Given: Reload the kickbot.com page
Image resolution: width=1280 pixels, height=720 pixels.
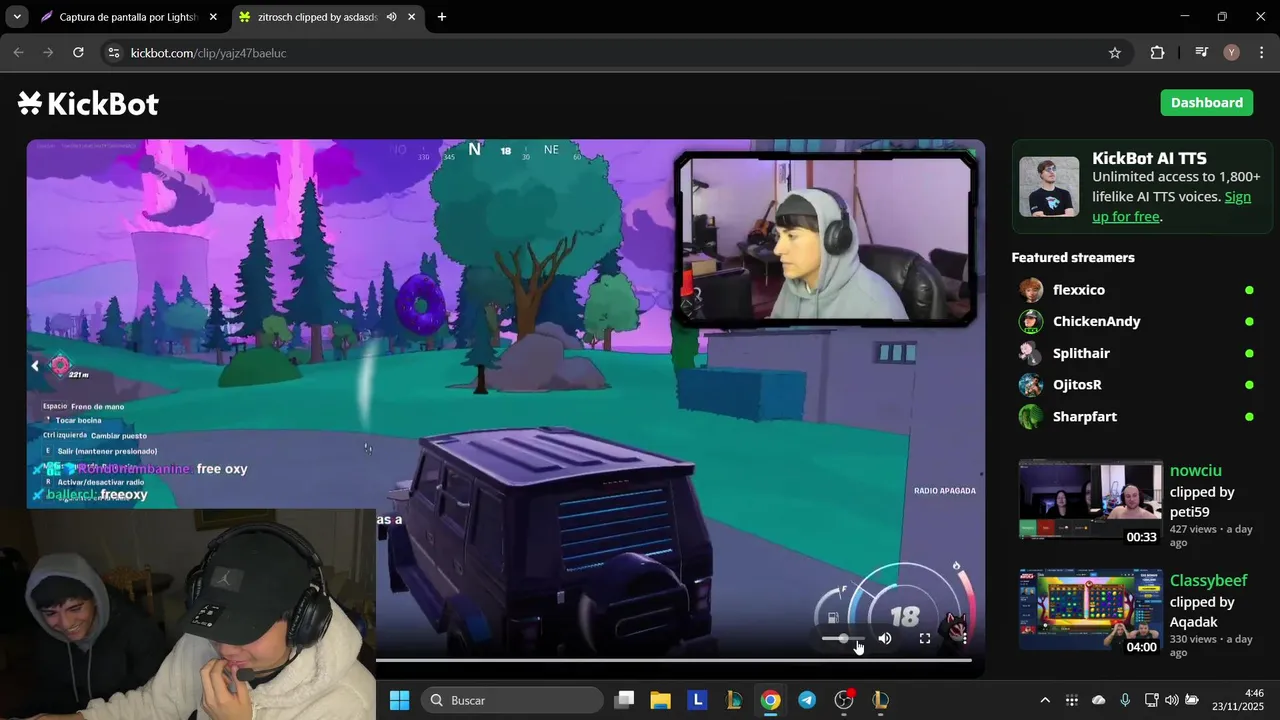Looking at the screenshot, I should (78, 53).
